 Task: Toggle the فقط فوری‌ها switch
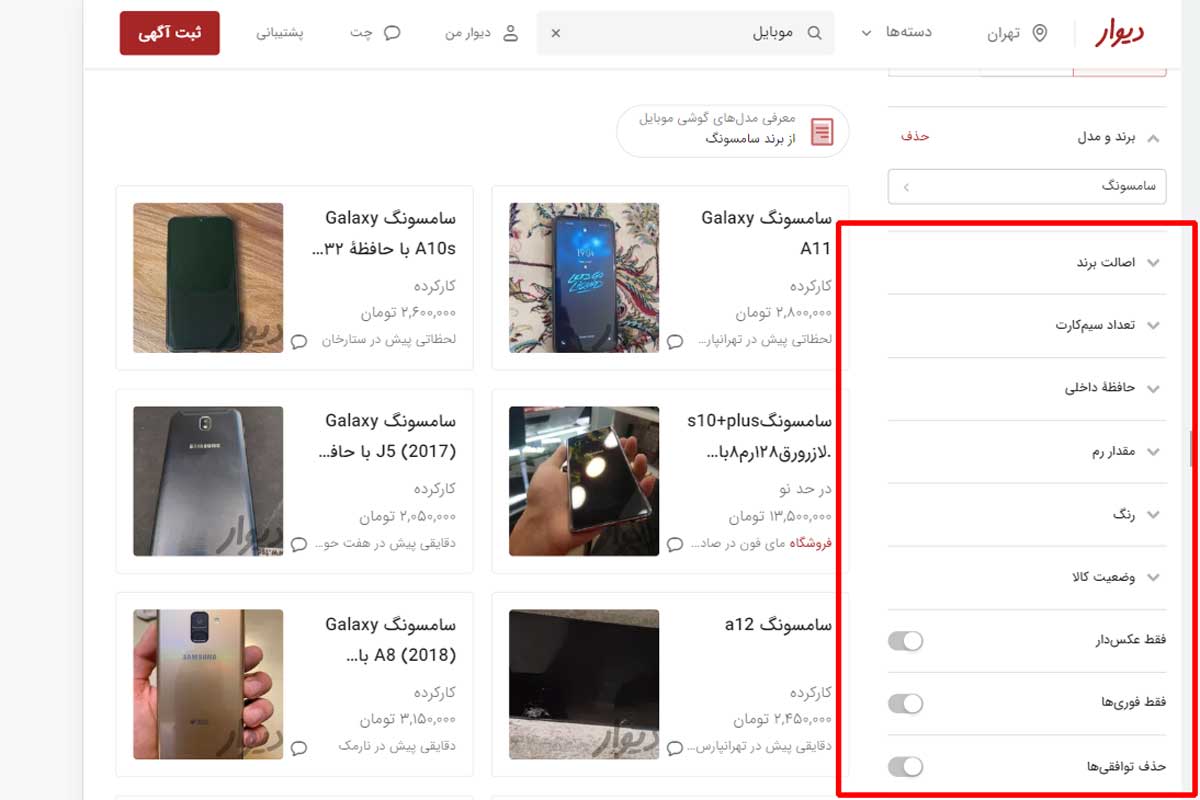905,704
